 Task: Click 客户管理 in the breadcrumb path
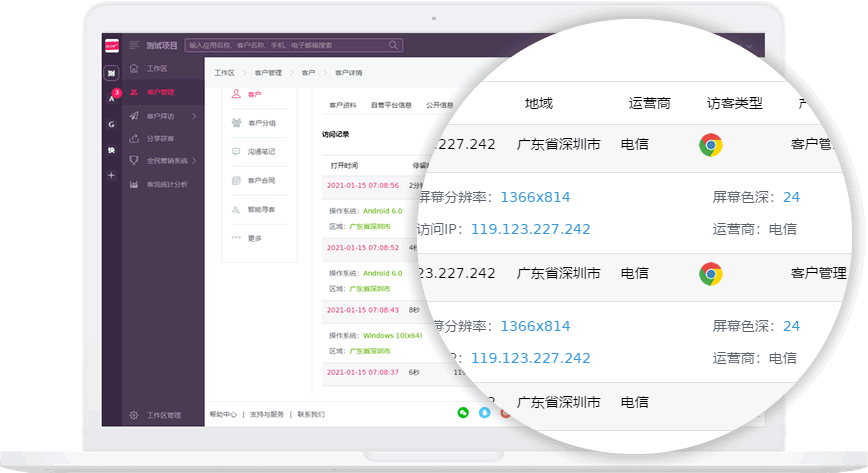268,73
